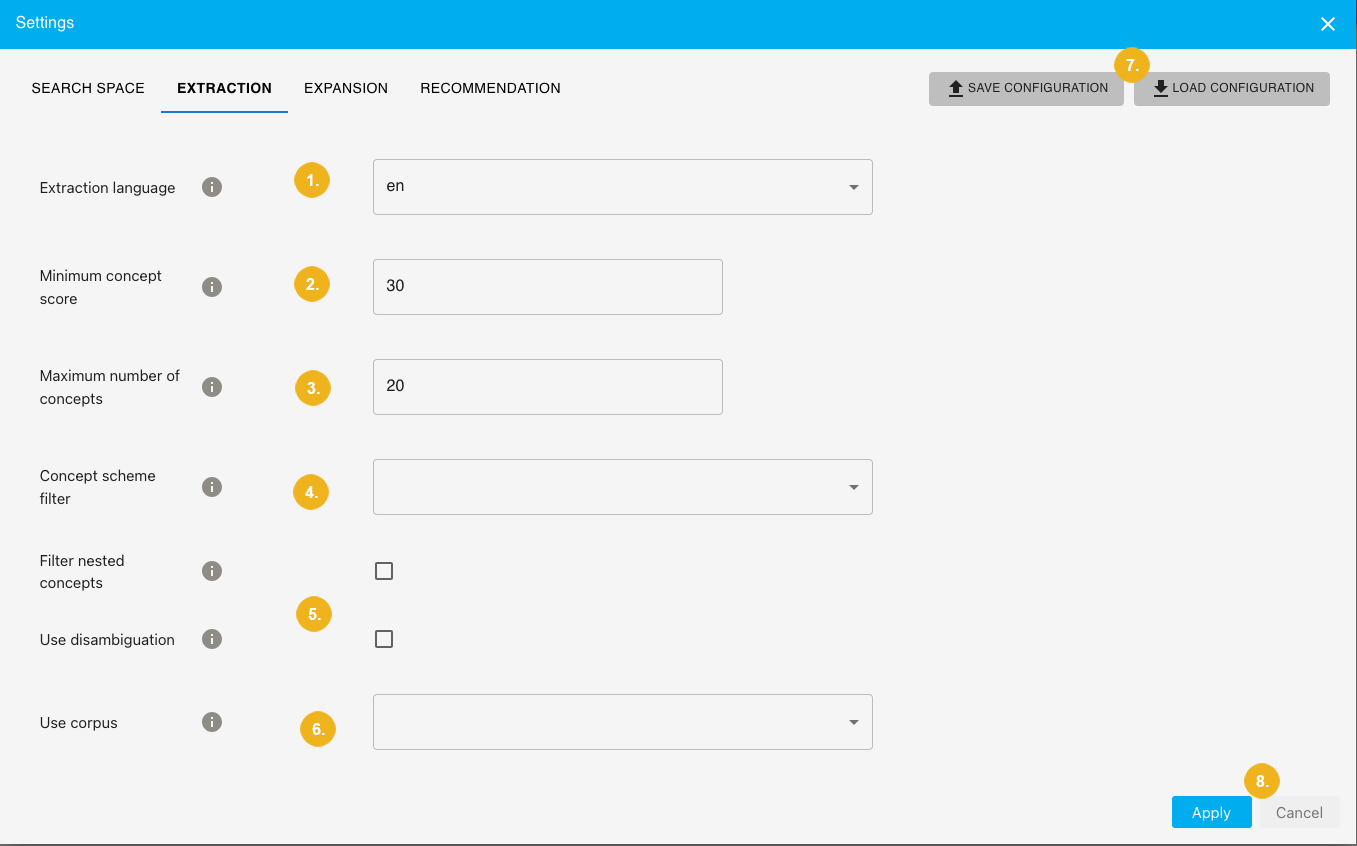Click the info icon for Filter nested concepts
Screen dimensions: 1357x846
click(x=211, y=570)
